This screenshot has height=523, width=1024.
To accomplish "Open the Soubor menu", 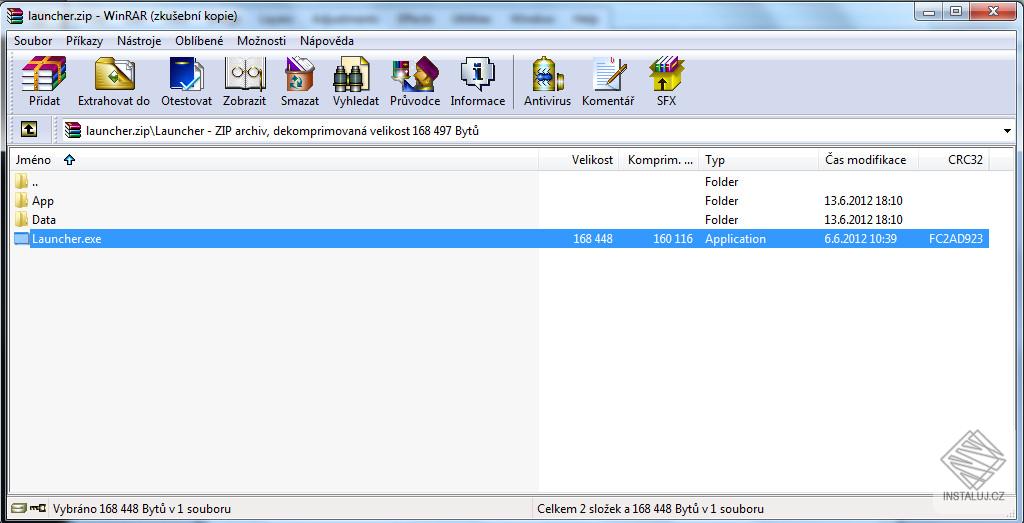I will point(33,40).
